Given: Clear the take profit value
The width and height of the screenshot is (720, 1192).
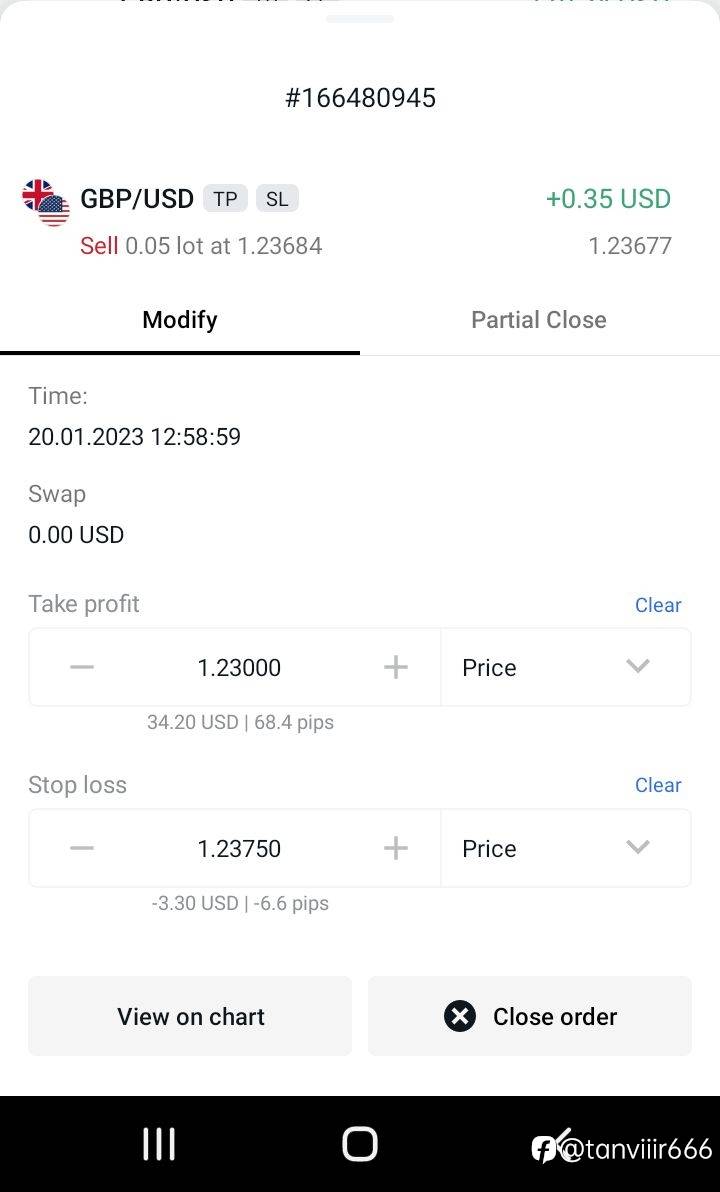Looking at the screenshot, I should point(658,605).
